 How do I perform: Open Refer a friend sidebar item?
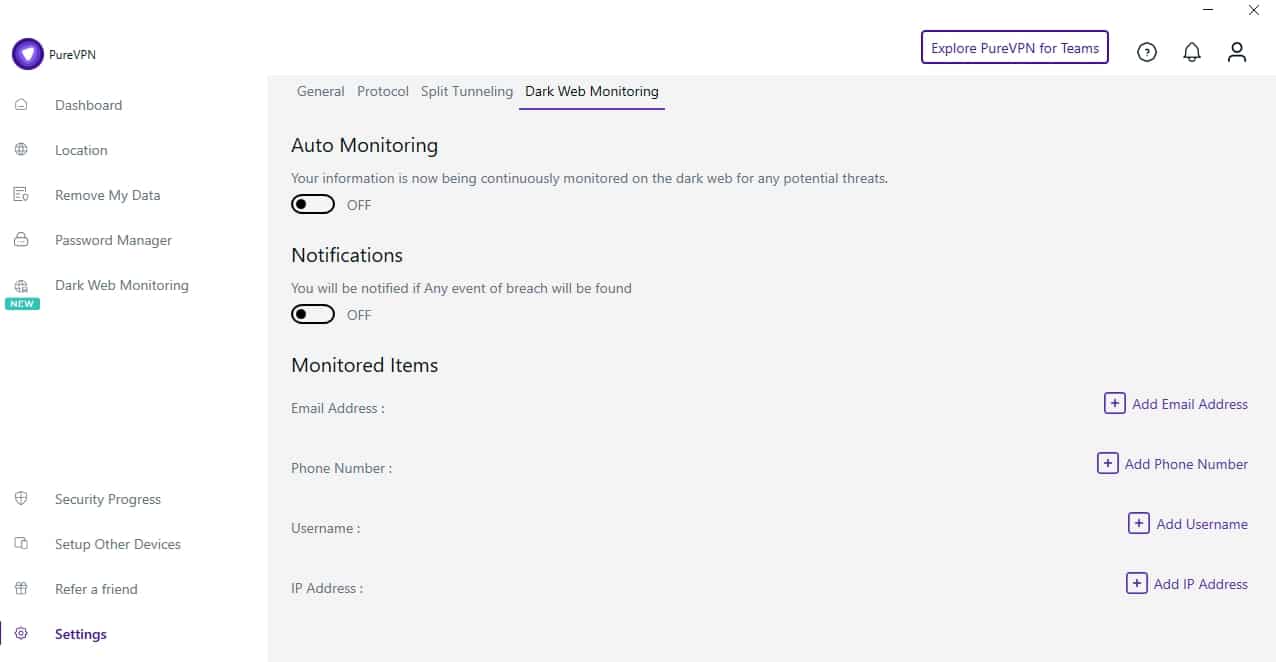pos(96,589)
